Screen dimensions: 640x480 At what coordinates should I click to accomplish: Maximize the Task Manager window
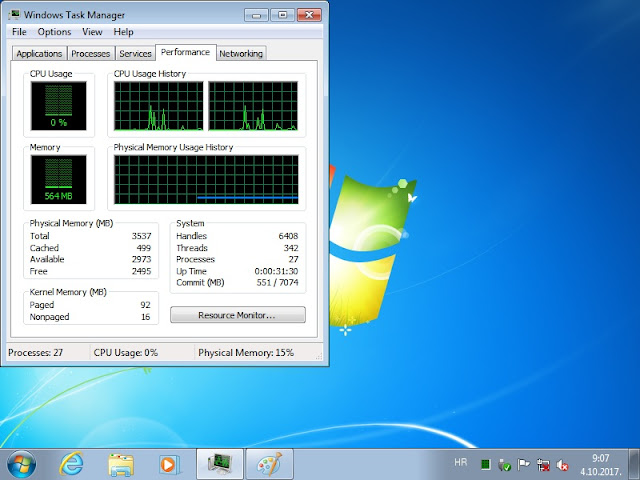coord(282,15)
